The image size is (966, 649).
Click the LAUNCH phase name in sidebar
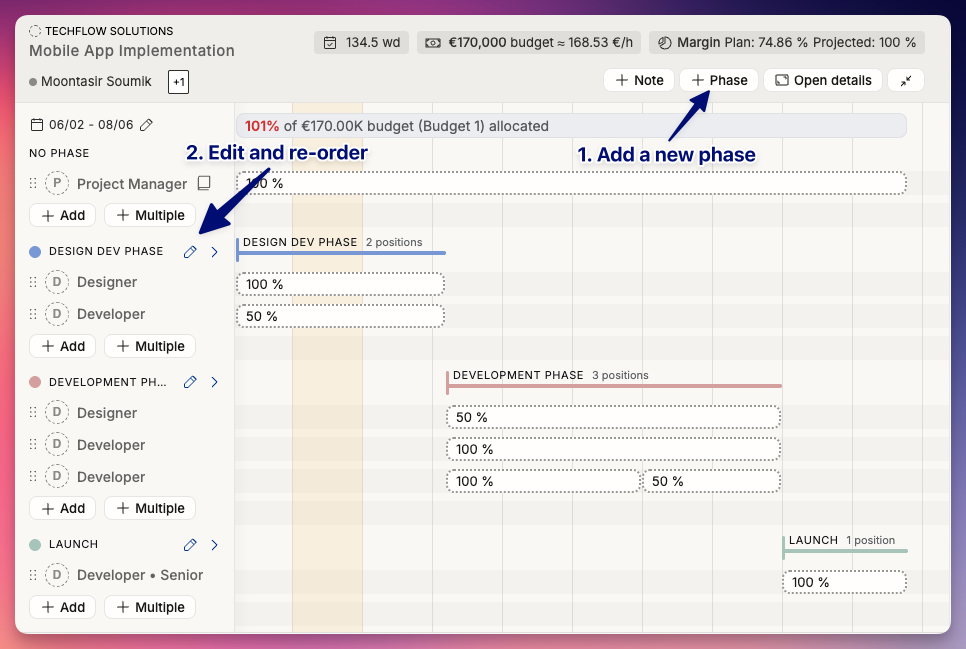click(x=73, y=544)
